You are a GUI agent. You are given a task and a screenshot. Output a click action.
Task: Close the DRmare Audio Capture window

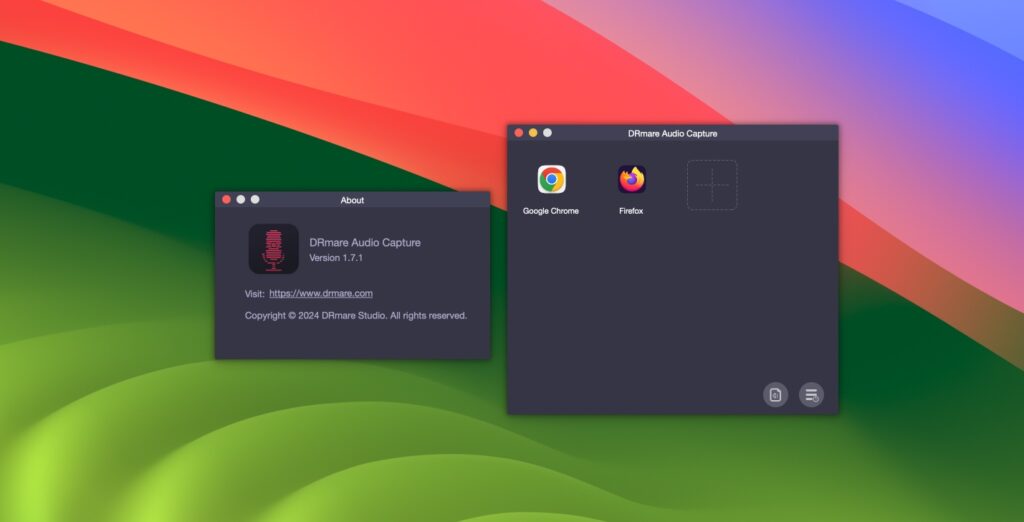pyautogui.click(x=519, y=133)
